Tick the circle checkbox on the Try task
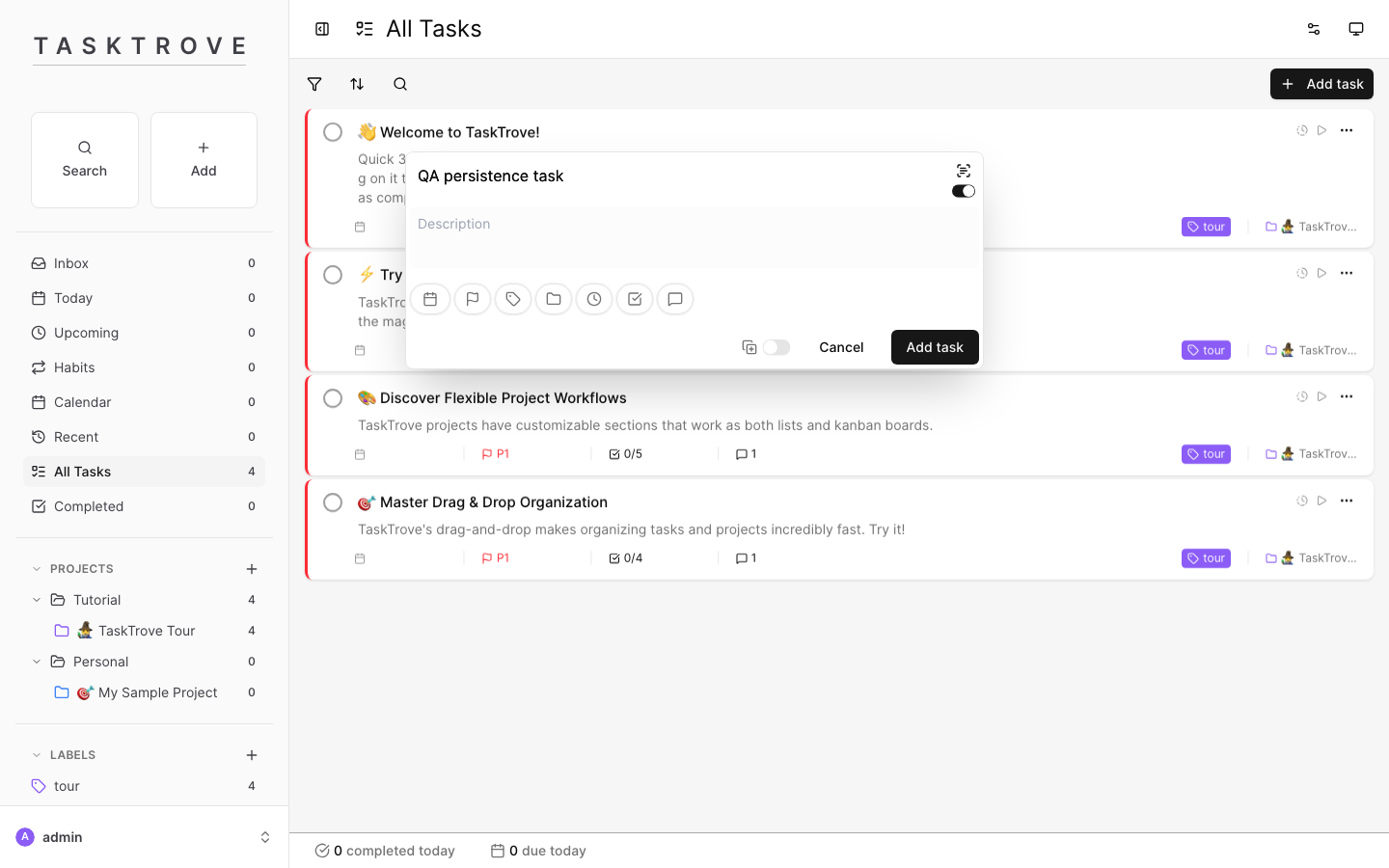 tap(333, 275)
